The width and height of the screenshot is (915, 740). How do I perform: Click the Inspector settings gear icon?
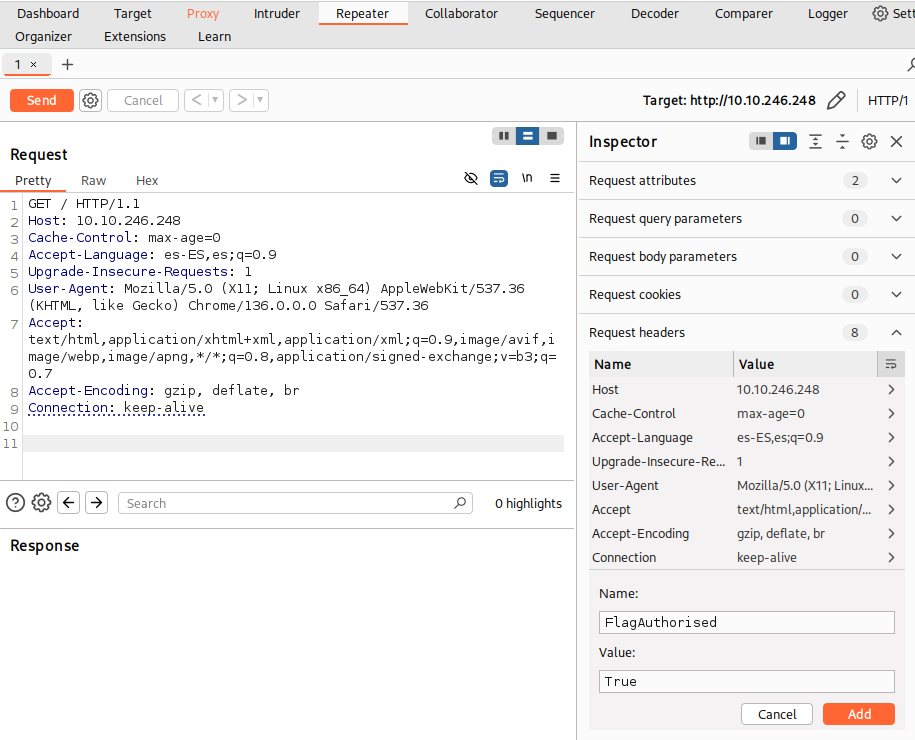[x=869, y=141]
